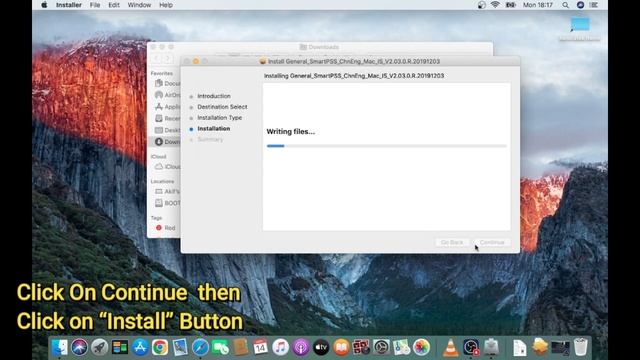Screen dimensions: 640x360
Task: Open the Help menu
Action: point(166,5)
